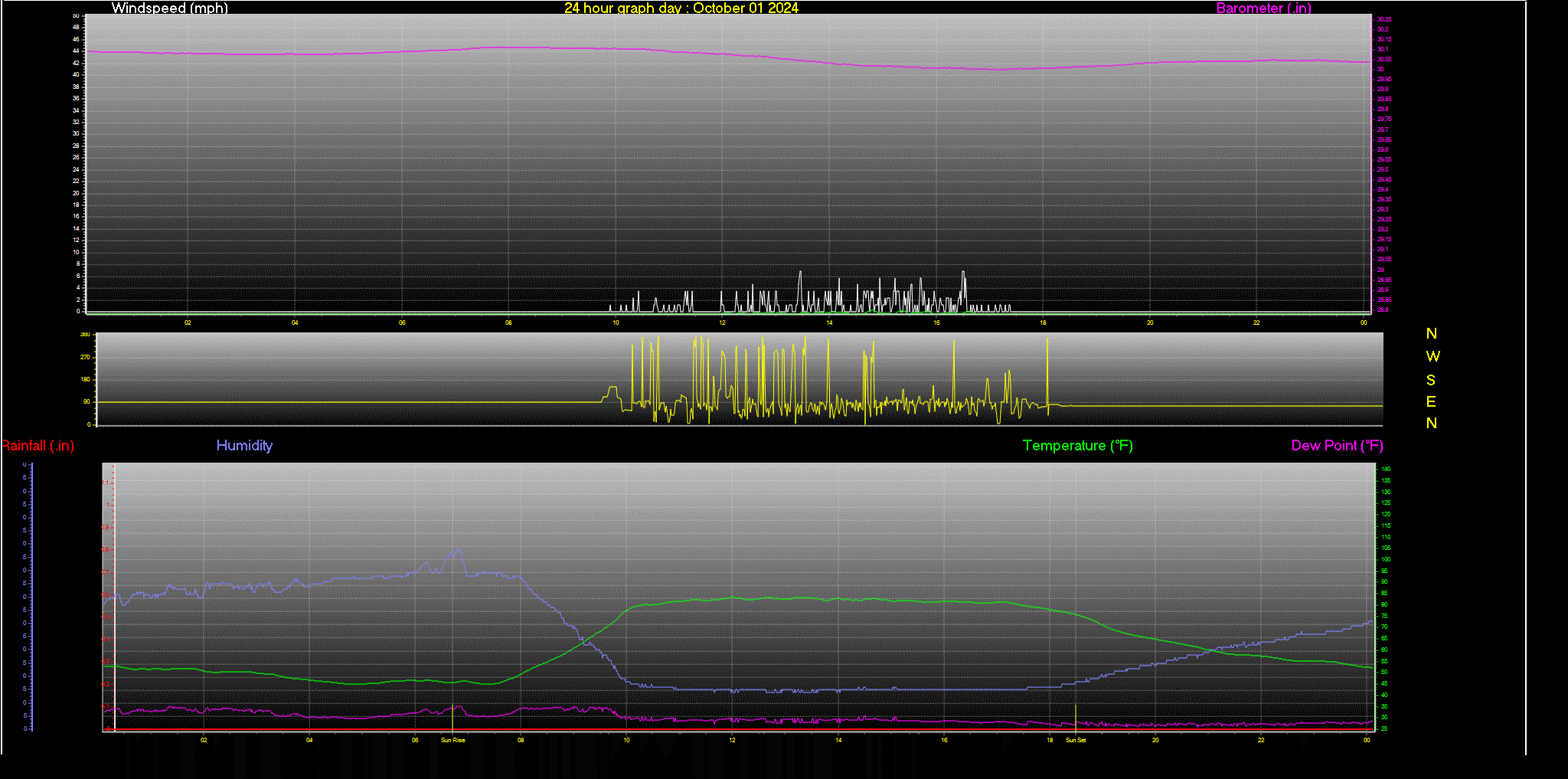Click the 10 tick on windspeed axis
Image resolution: width=1568 pixels, height=779 pixels.
click(76, 252)
